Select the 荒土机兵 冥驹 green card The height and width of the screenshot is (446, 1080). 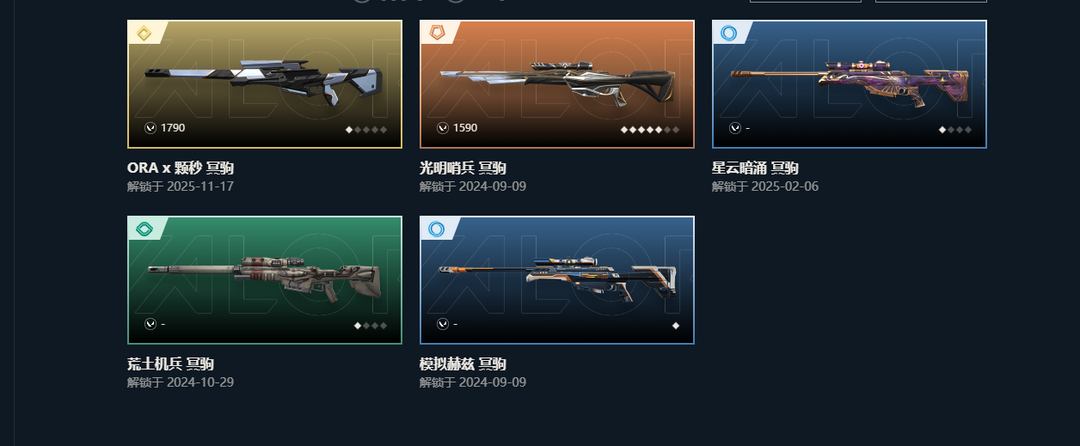click(x=264, y=280)
